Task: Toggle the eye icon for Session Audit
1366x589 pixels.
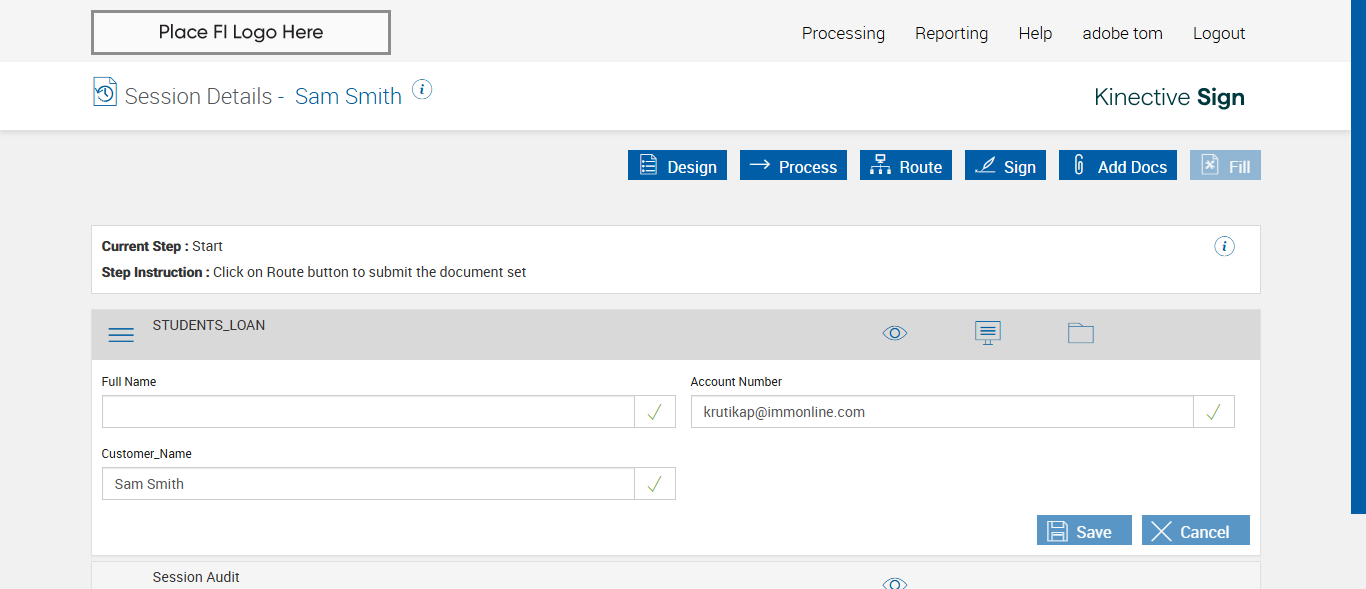Action: (895, 583)
